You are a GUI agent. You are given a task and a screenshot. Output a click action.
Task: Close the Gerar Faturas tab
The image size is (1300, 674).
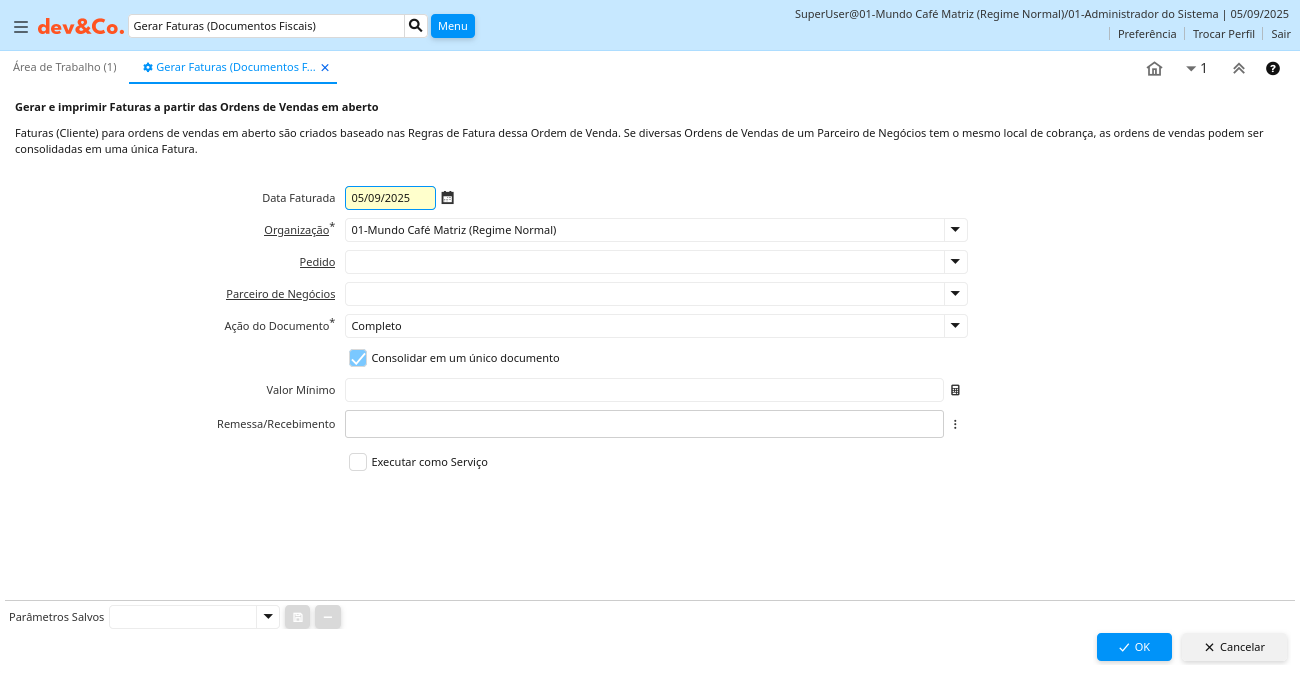(x=325, y=68)
